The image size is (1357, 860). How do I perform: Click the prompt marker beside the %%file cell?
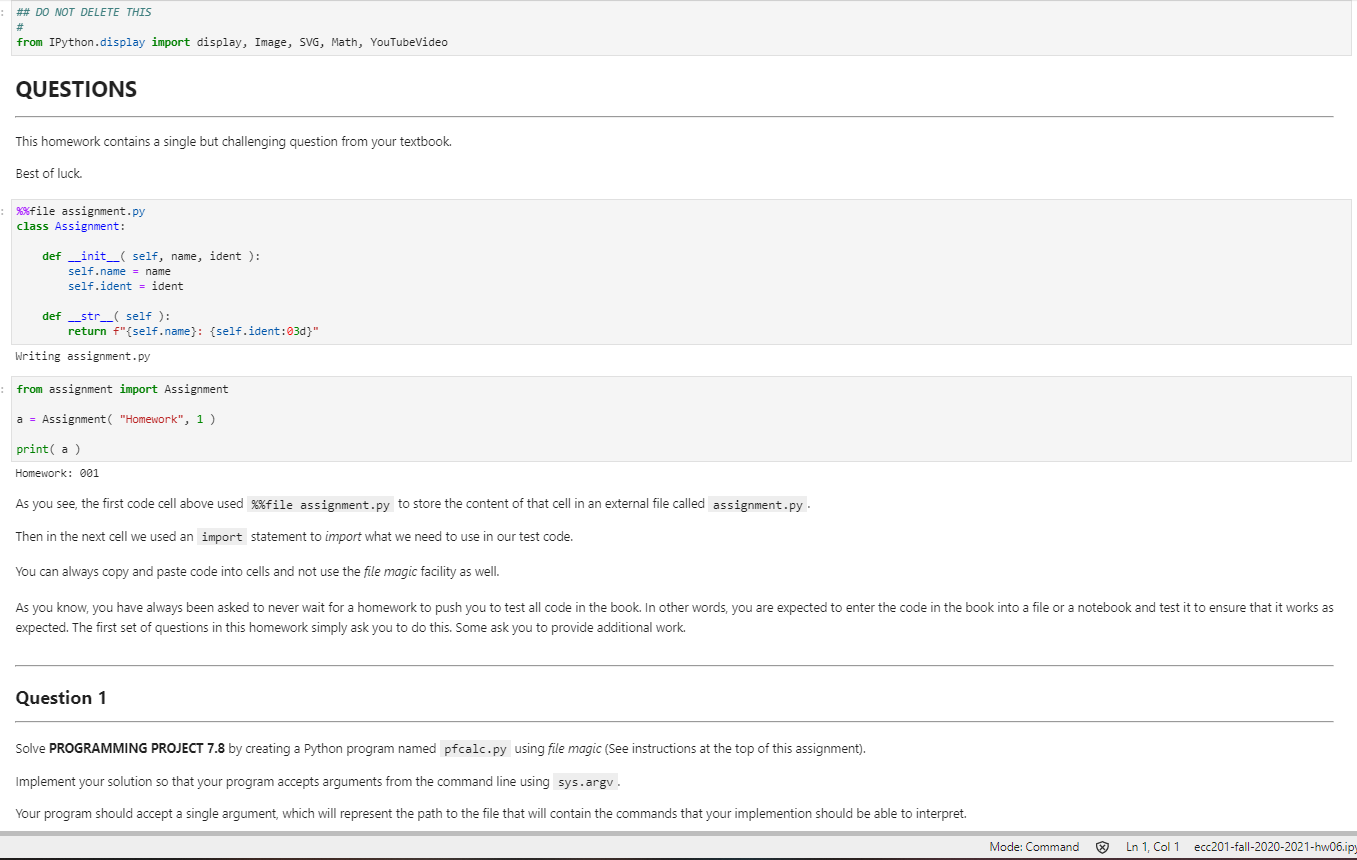click(x=3, y=211)
